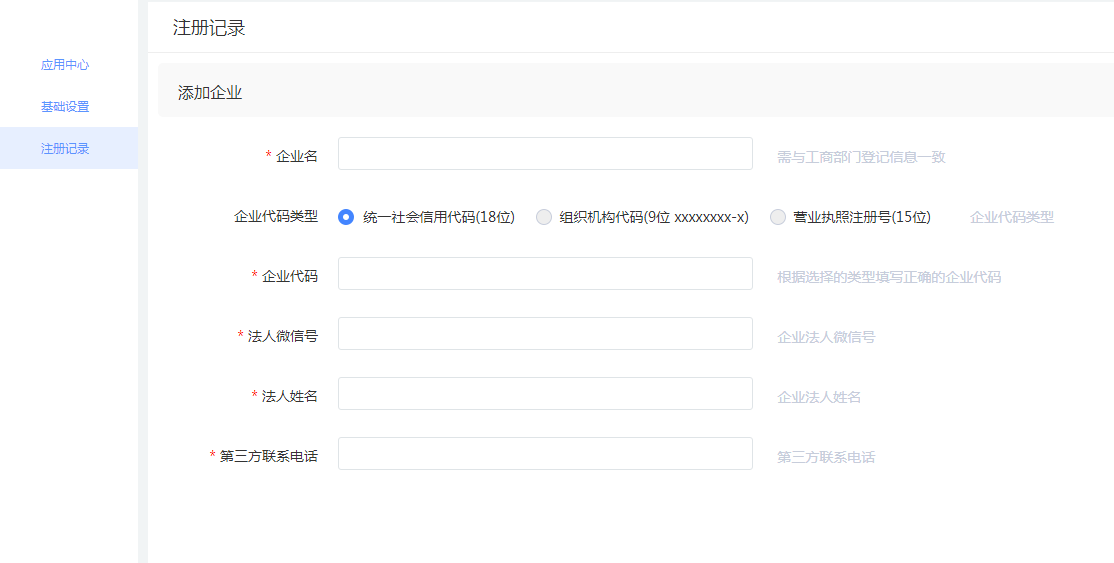The height and width of the screenshot is (563, 1114).
Task: Click hint text 企业法人姓名
Action: [818, 397]
